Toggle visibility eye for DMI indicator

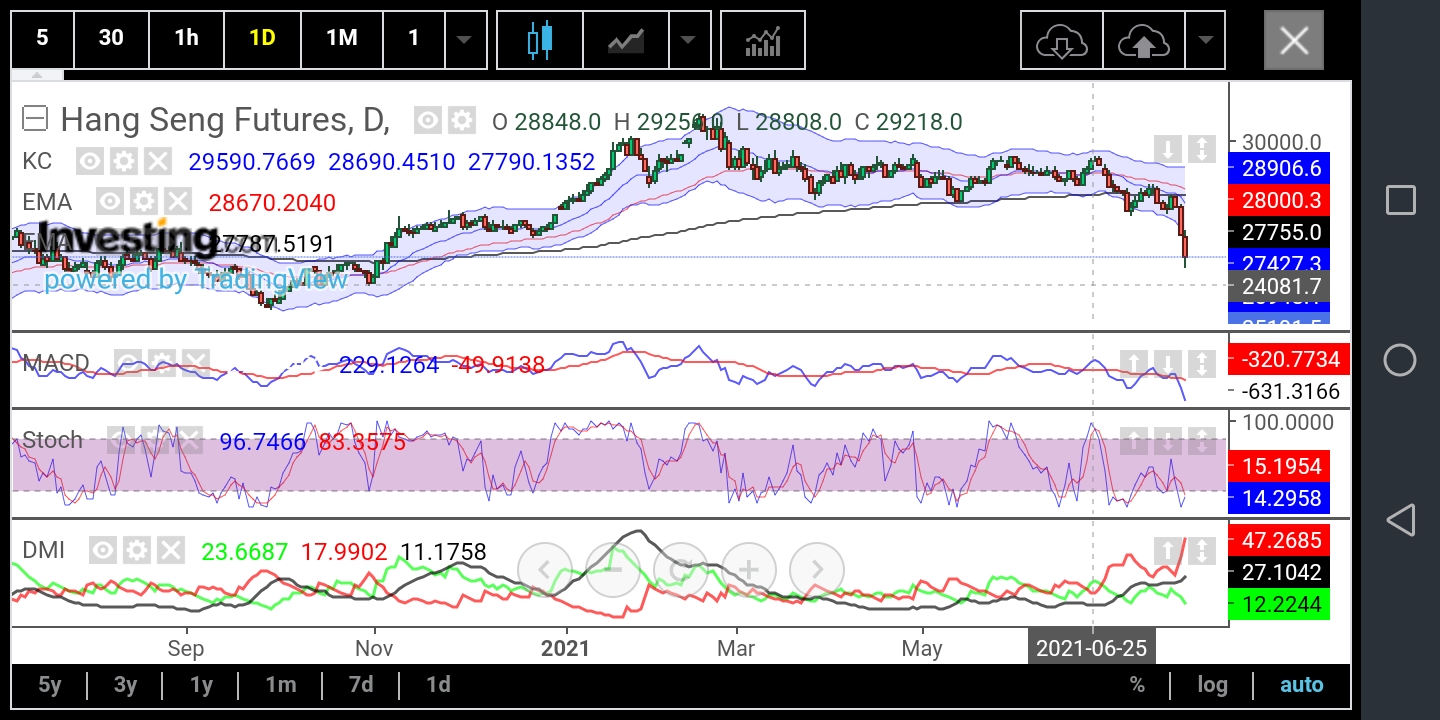(x=103, y=550)
